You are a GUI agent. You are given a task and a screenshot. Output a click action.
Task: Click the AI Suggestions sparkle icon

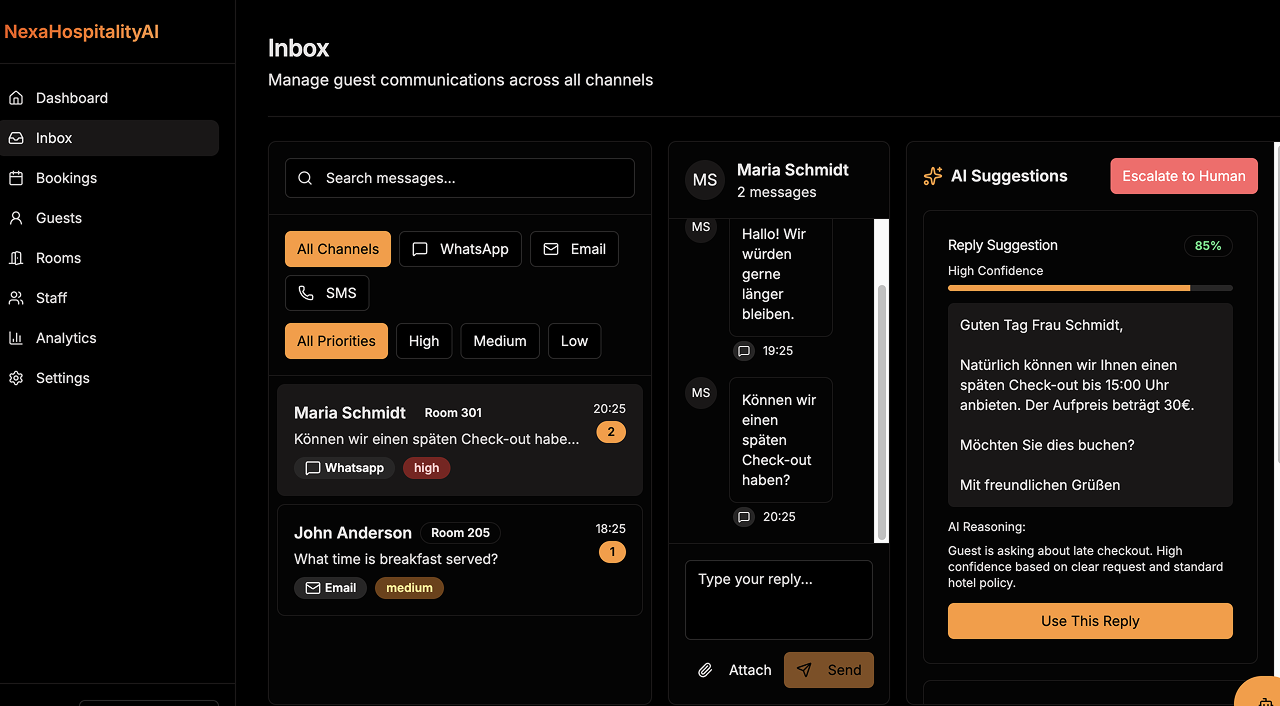[x=932, y=175]
